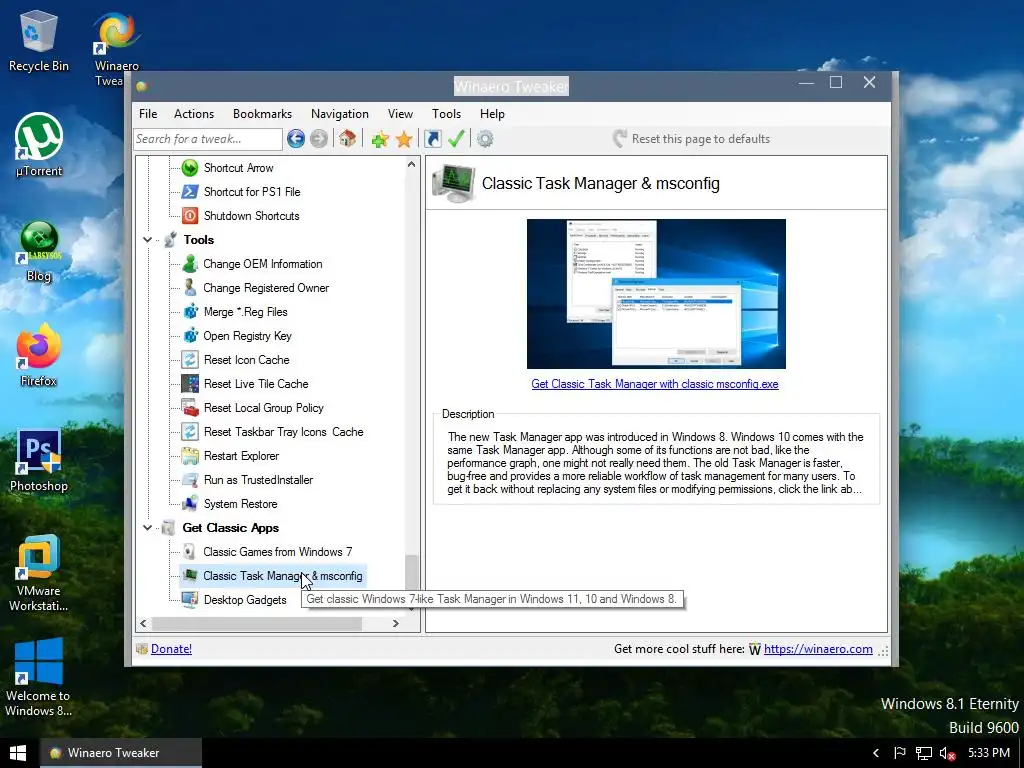Click the Blog desktop shortcut
Image resolution: width=1024 pixels, height=768 pixels.
(39, 251)
